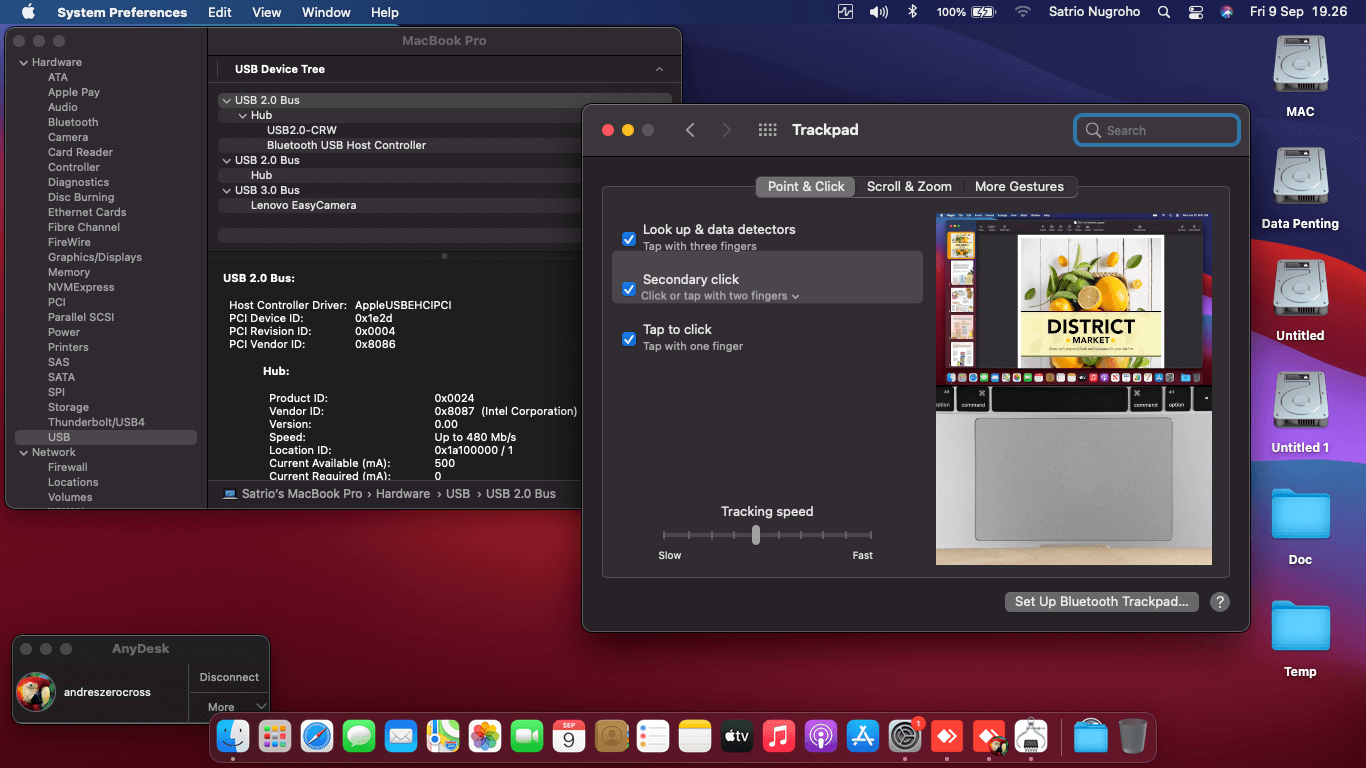The image size is (1366, 768).
Task: Open Control Center in menu bar
Action: tap(1196, 12)
